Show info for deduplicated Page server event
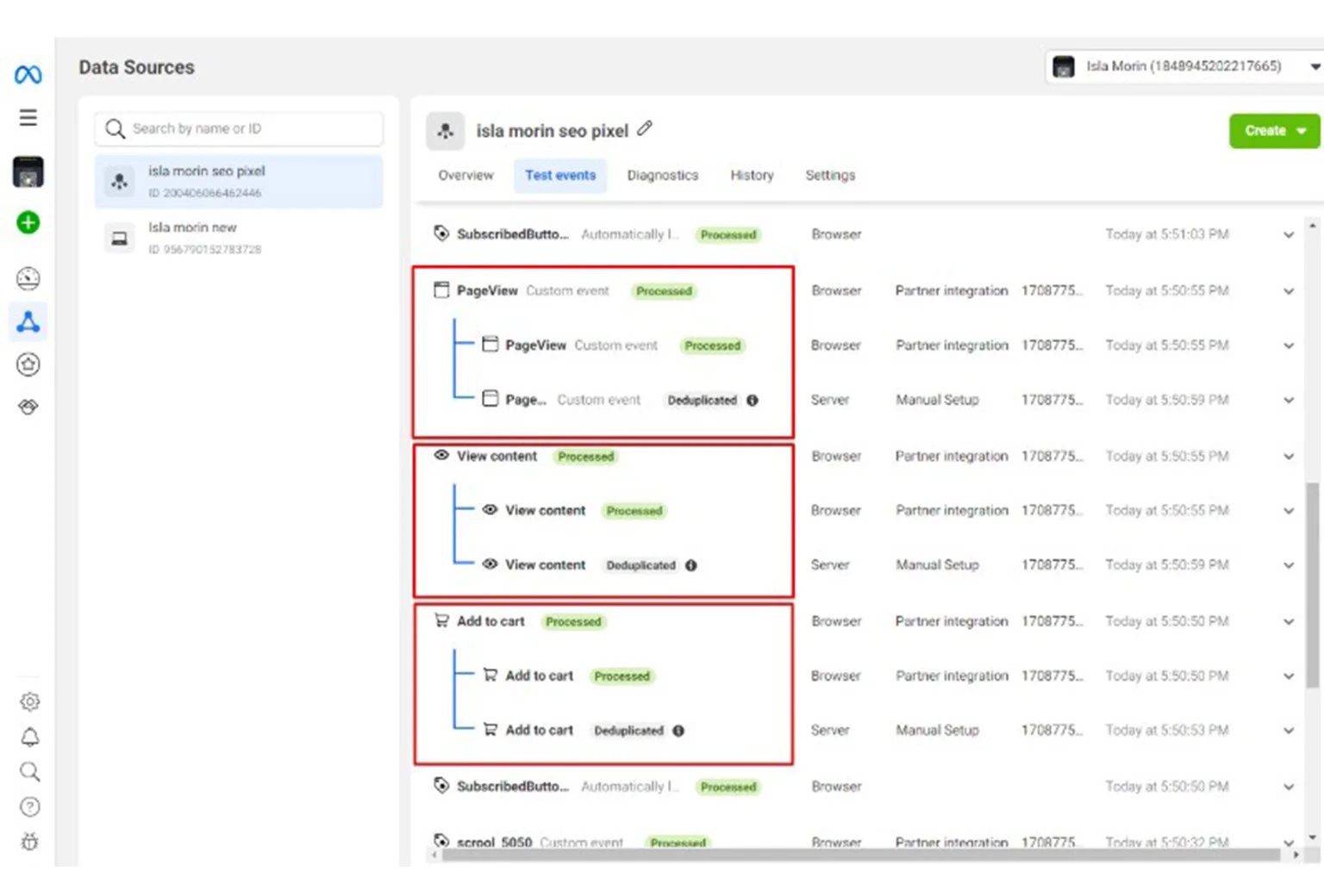 (753, 400)
